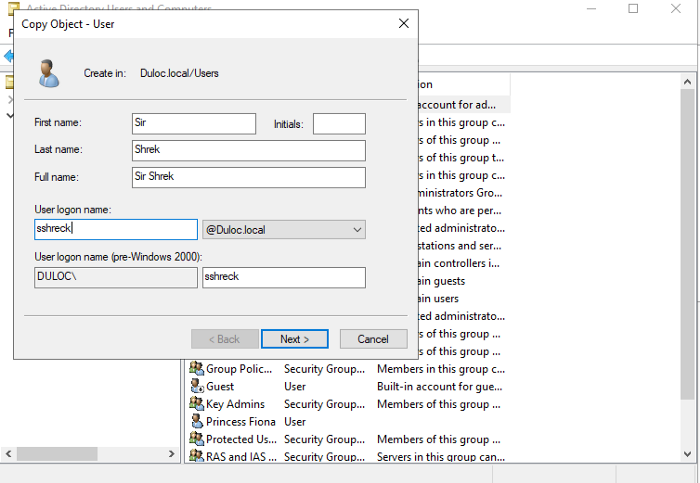The width and height of the screenshot is (700, 483).
Task: Click the user avatar icon in the dialog
Action: (x=49, y=74)
